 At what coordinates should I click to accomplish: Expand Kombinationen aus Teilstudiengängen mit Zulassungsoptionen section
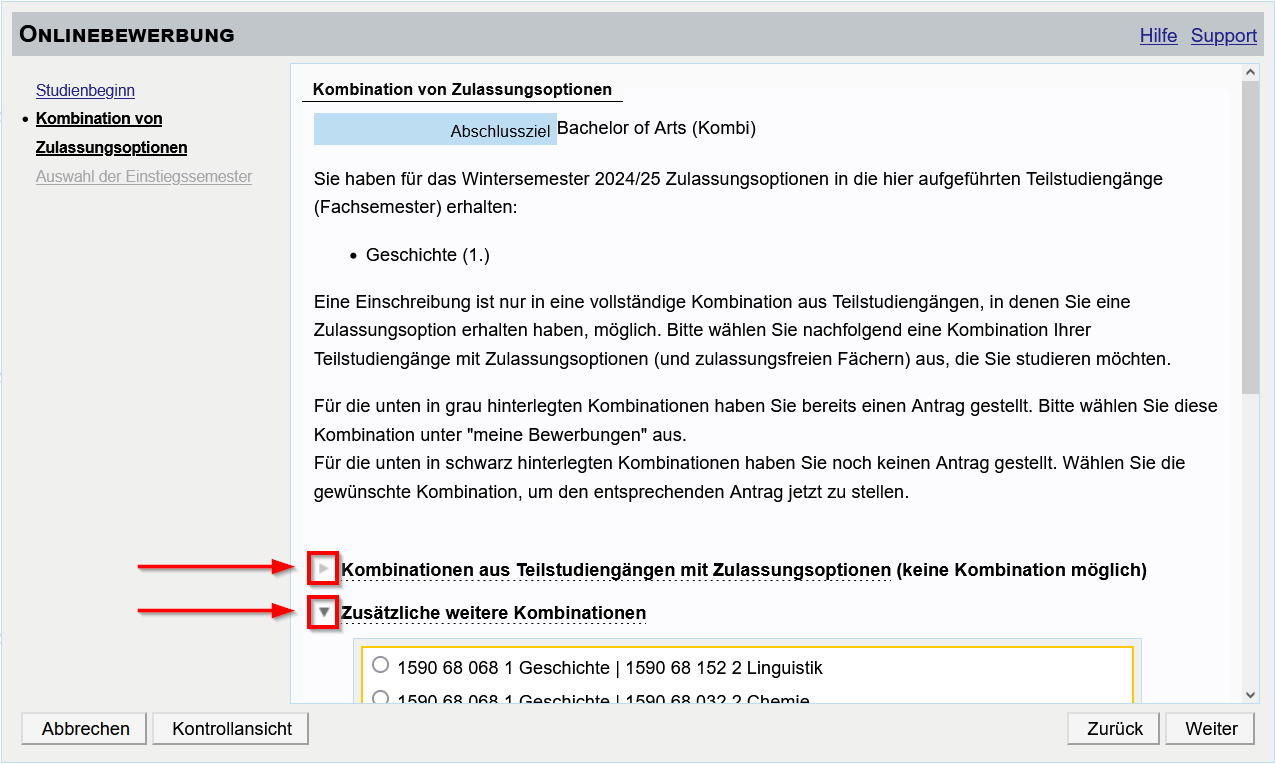pos(323,569)
